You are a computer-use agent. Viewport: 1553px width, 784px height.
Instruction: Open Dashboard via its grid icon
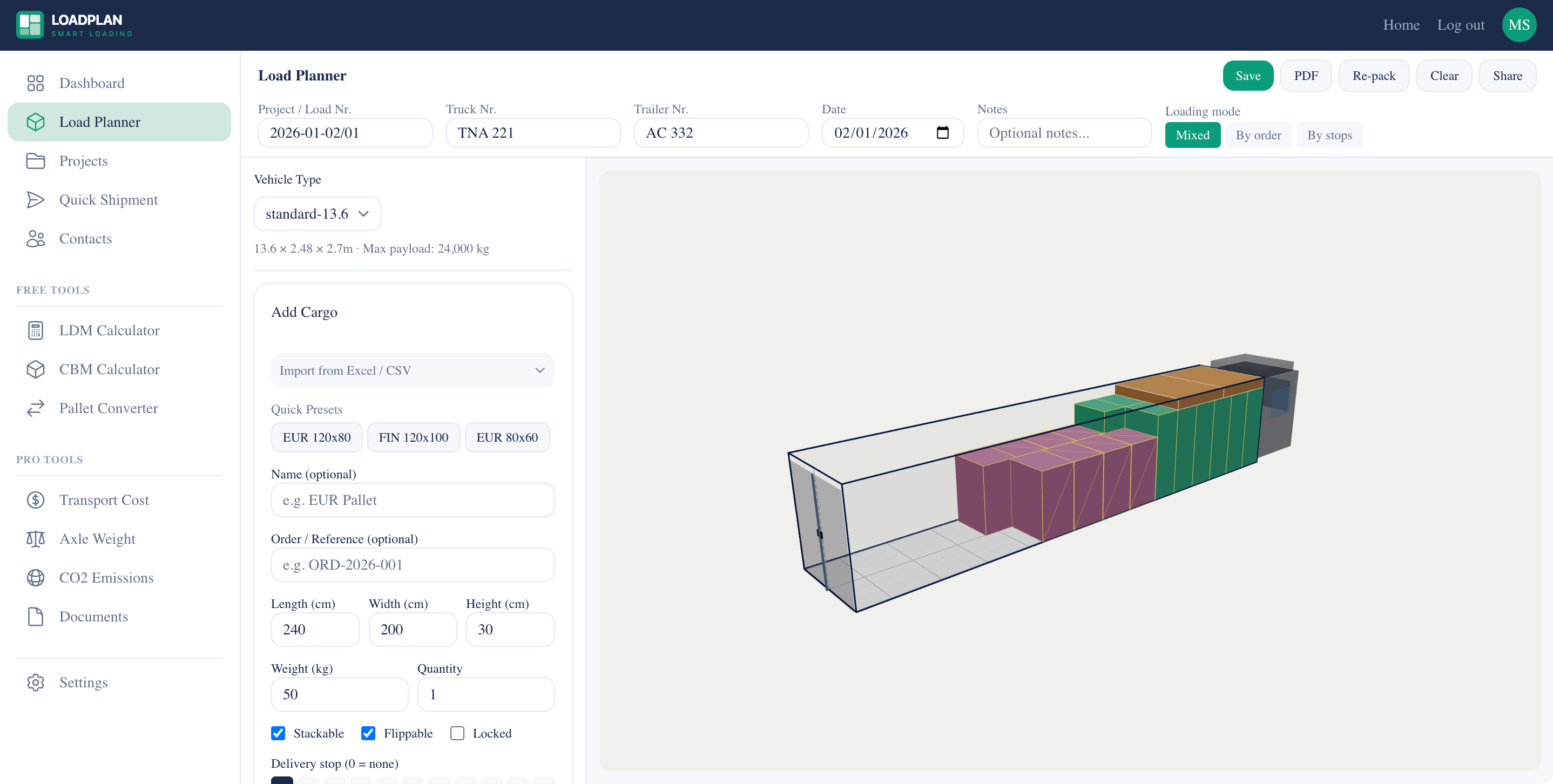click(x=36, y=83)
